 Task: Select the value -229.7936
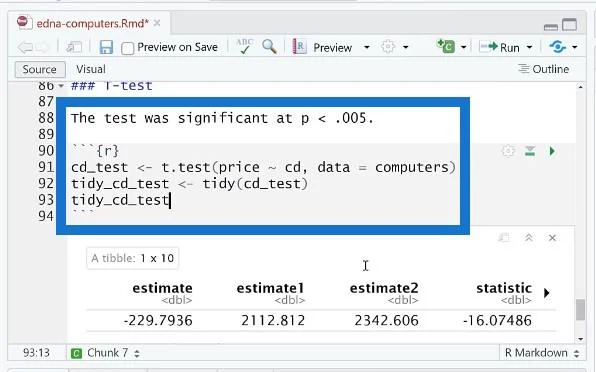[x=158, y=321]
